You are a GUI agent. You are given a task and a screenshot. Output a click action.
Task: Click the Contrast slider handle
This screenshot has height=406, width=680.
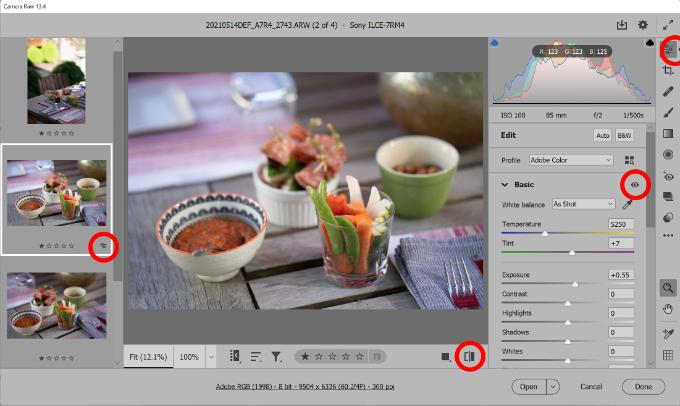(x=568, y=304)
